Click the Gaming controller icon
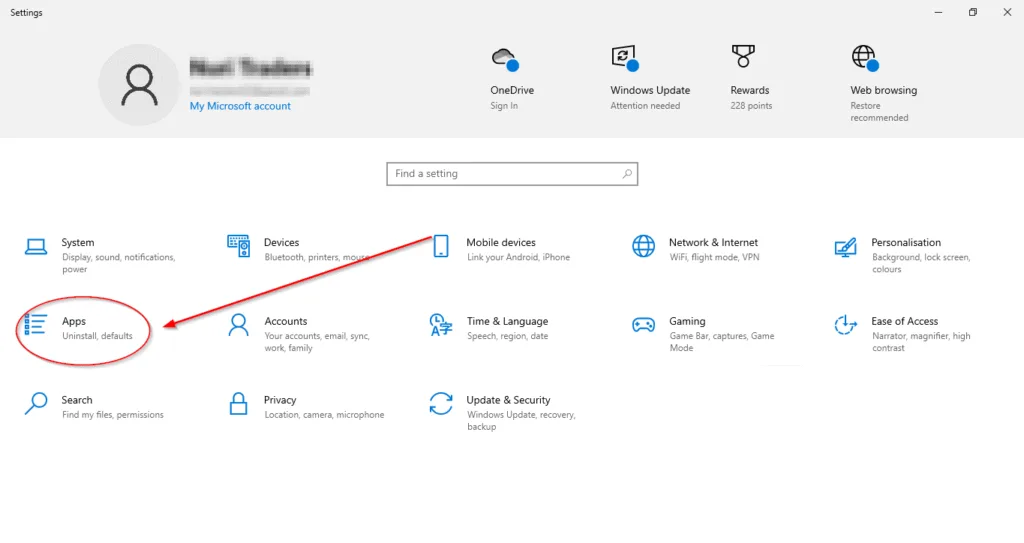 coord(643,325)
